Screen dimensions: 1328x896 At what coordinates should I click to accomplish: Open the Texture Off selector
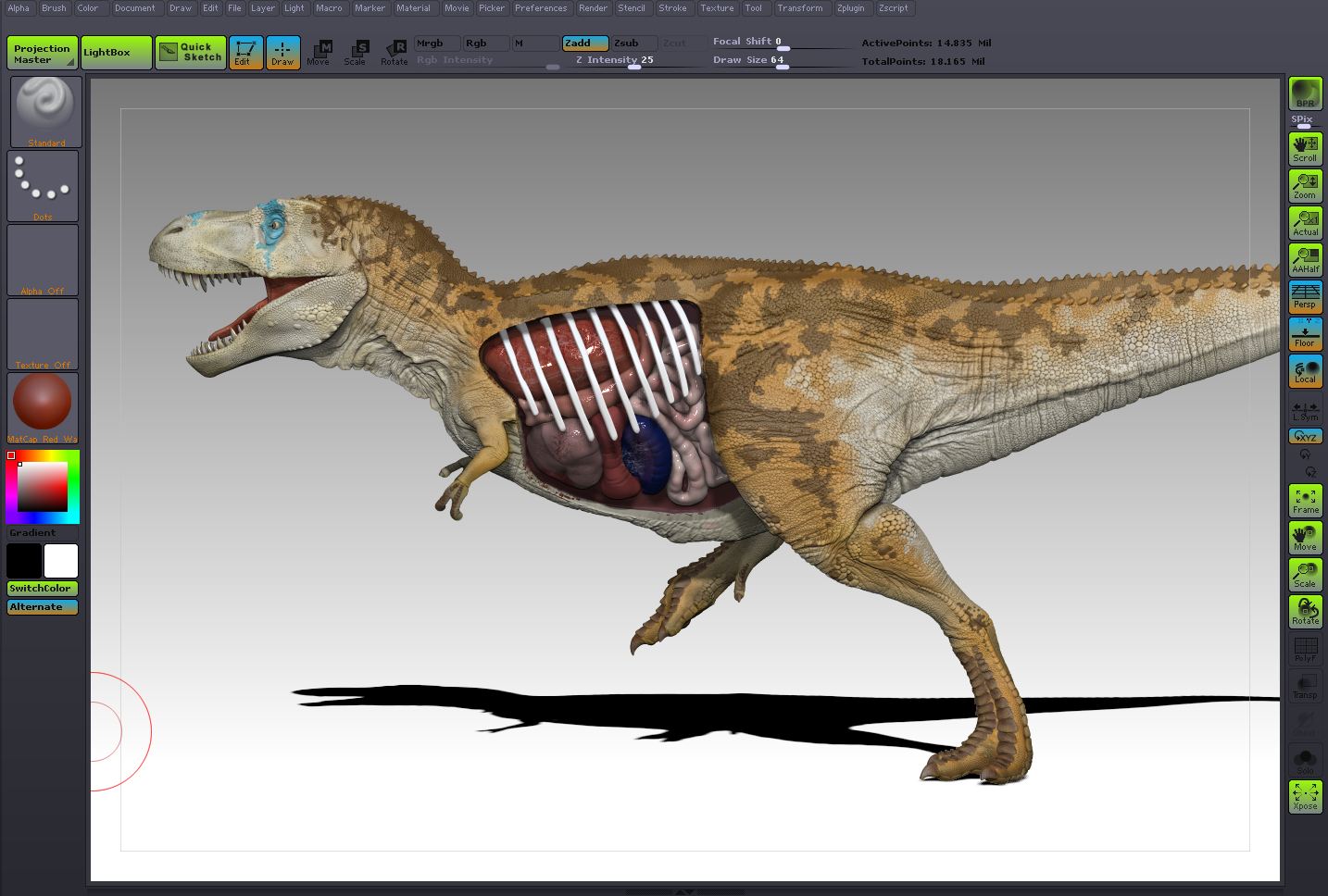43,334
